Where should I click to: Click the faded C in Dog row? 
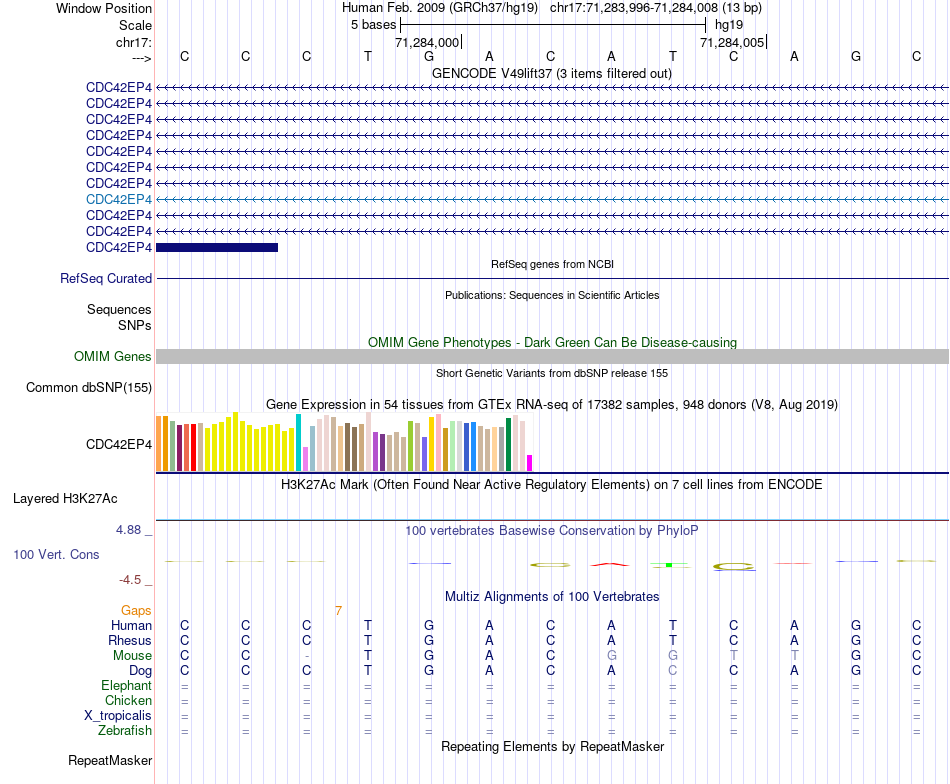[x=673, y=671]
